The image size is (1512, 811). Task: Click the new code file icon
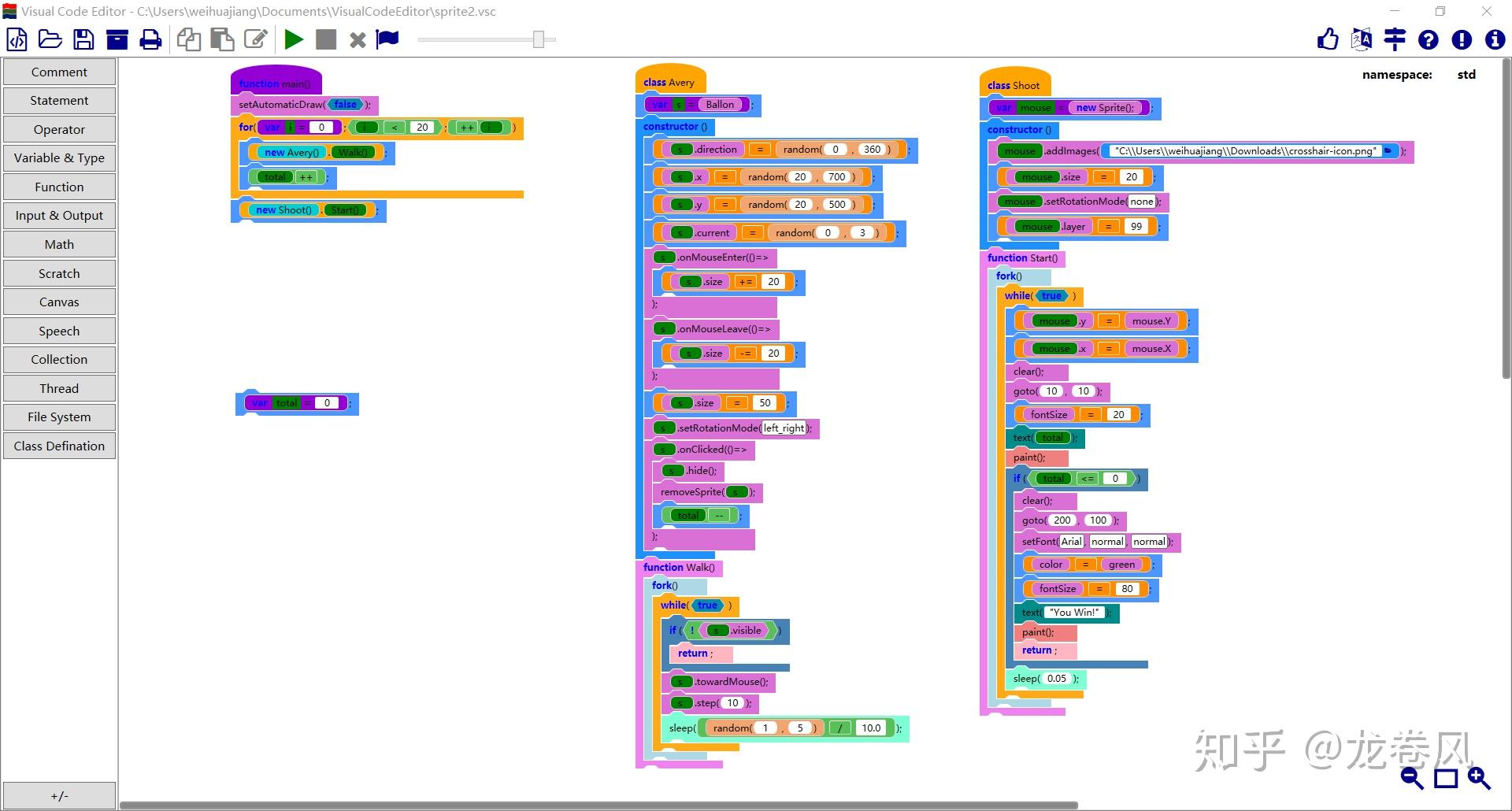click(x=17, y=39)
